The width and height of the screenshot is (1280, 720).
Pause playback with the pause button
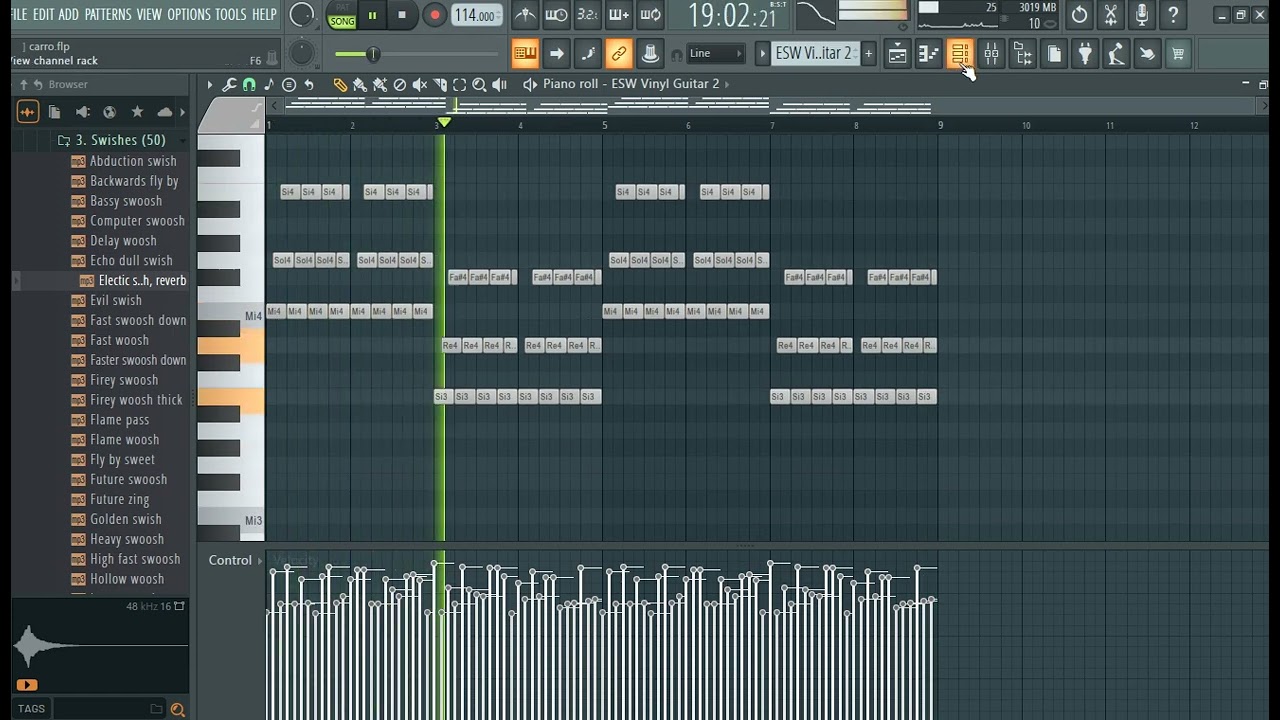(372, 15)
